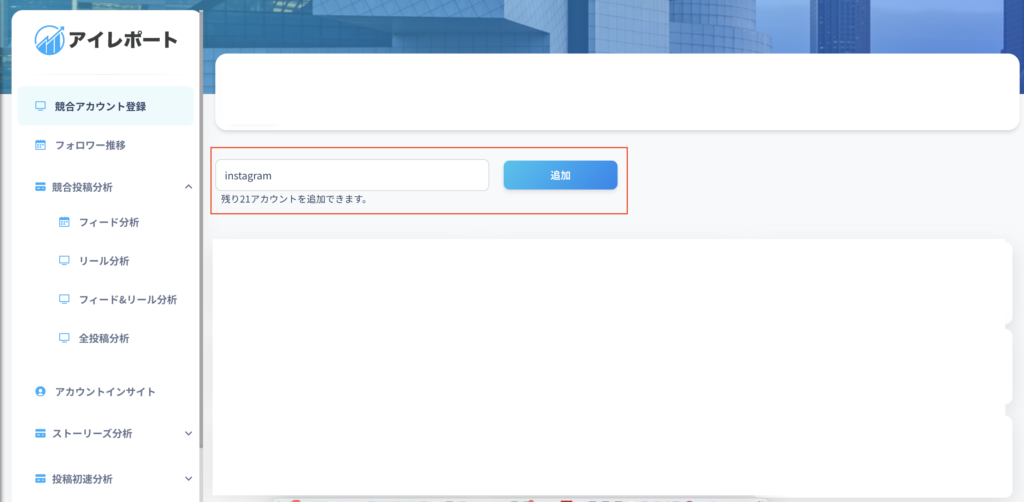This screenshot has height=502, width=1024.
Task: Go to the 全投稿分析 page
Action: (104, 338)
